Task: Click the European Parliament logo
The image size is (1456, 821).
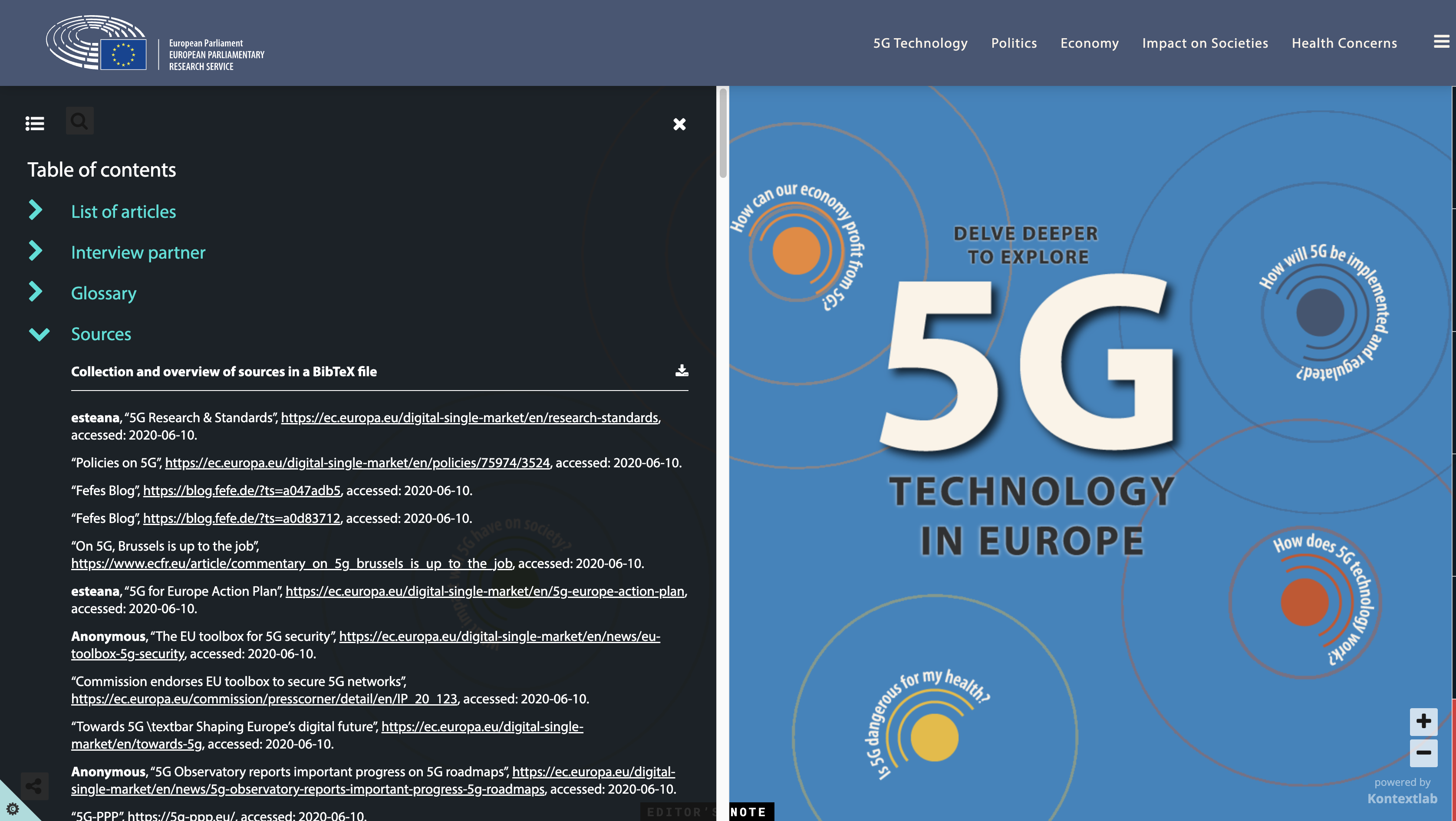Action: pyautogui.click(x=155, y=43)
